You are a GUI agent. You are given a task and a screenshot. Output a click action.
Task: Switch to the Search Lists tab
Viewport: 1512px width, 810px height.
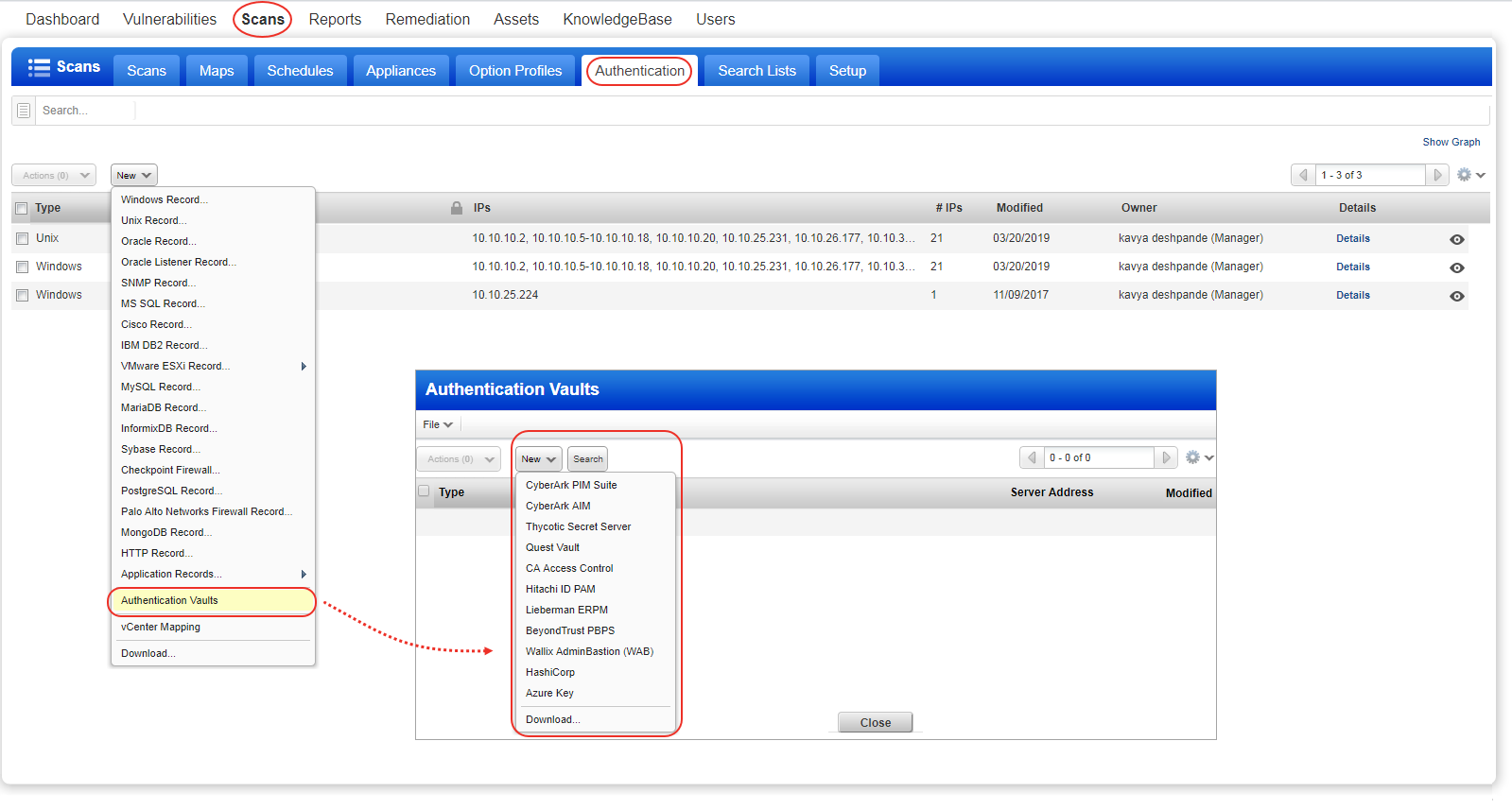pos(756,71)
